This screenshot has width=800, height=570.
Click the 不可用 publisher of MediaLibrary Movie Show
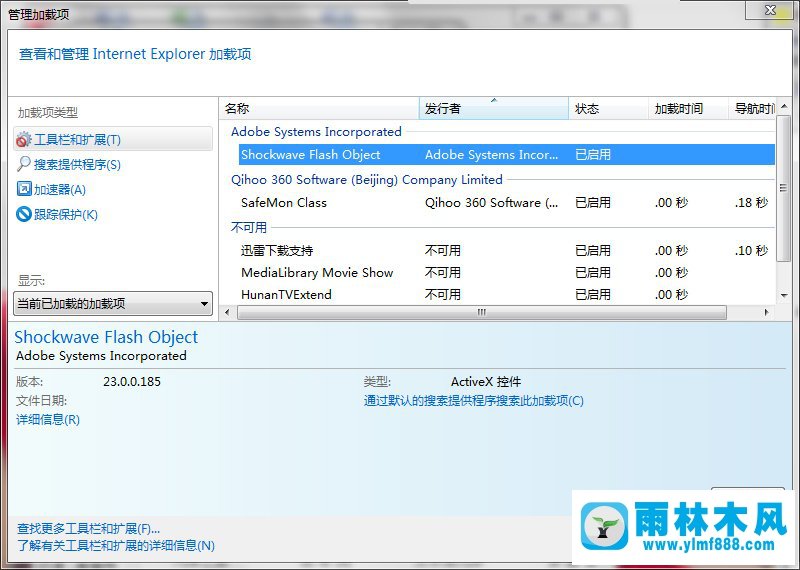(443, 272)
